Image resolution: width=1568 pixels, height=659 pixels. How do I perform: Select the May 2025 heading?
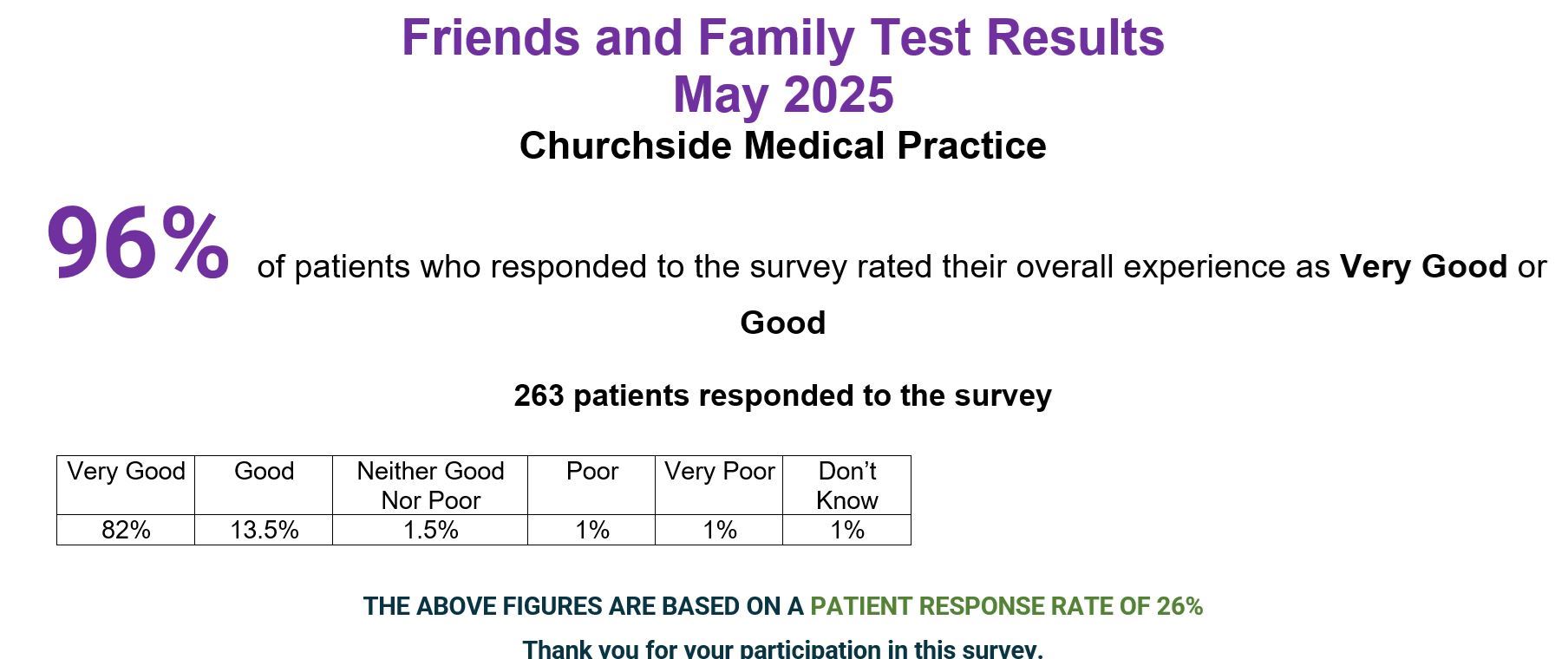click(783, 95)
